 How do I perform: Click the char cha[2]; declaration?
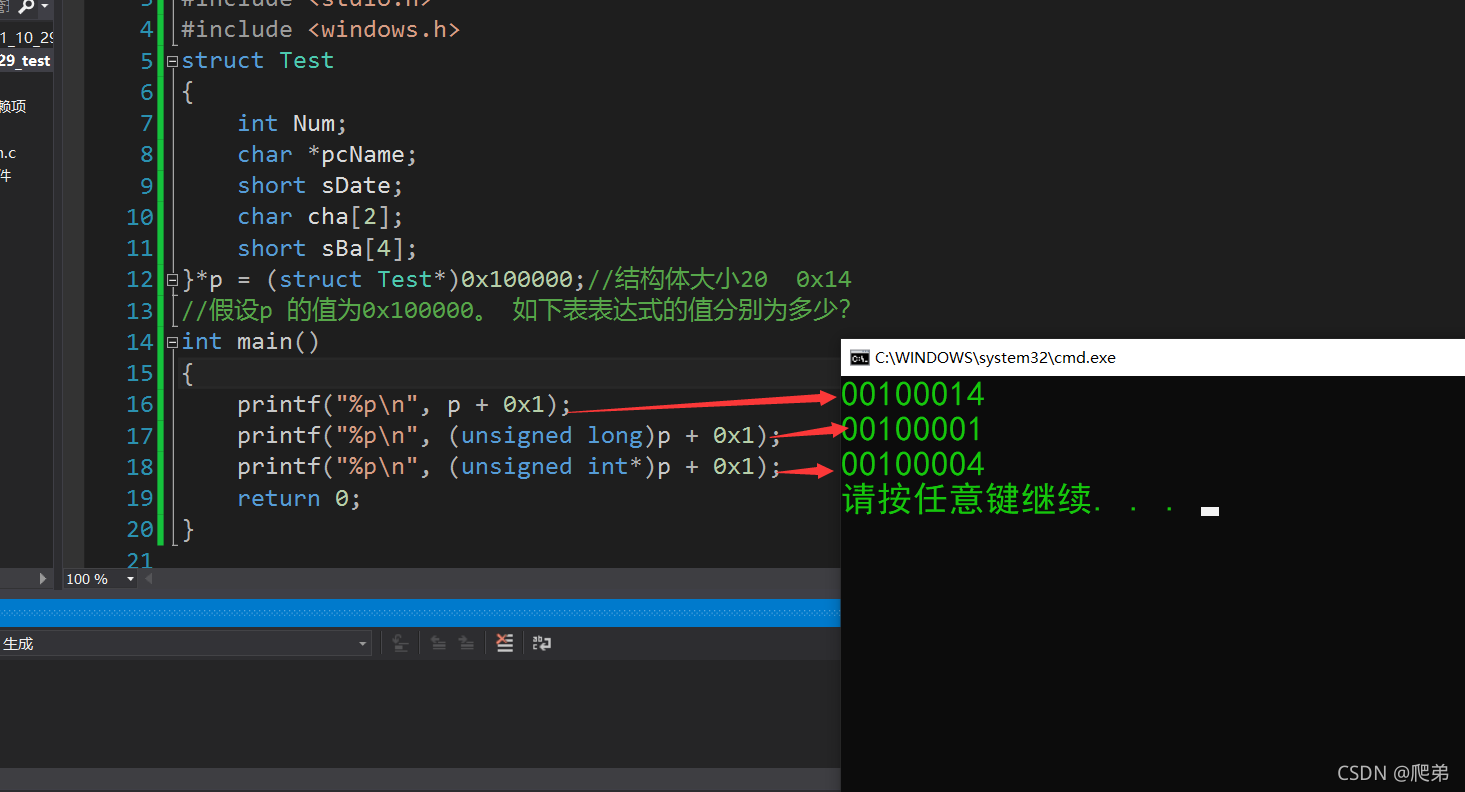click(x=320, y=217)
